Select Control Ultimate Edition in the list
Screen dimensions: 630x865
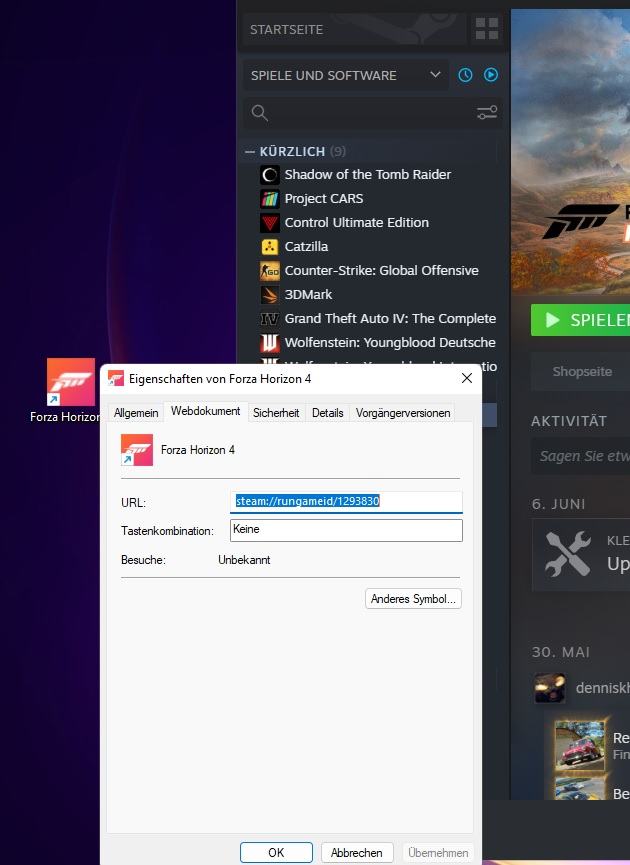(356, 223)
